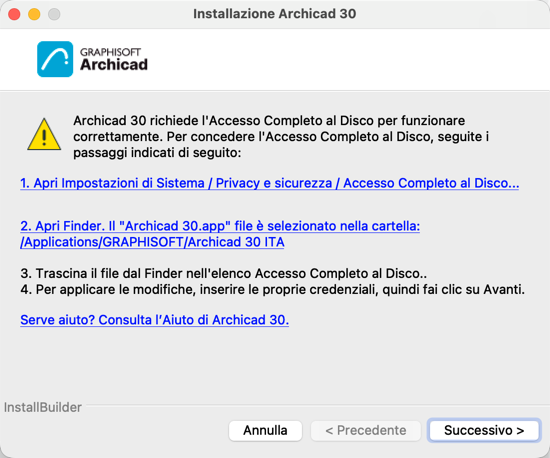
Task: Click step 3 text about dragging the file from Finder
Action: (223, 273)
